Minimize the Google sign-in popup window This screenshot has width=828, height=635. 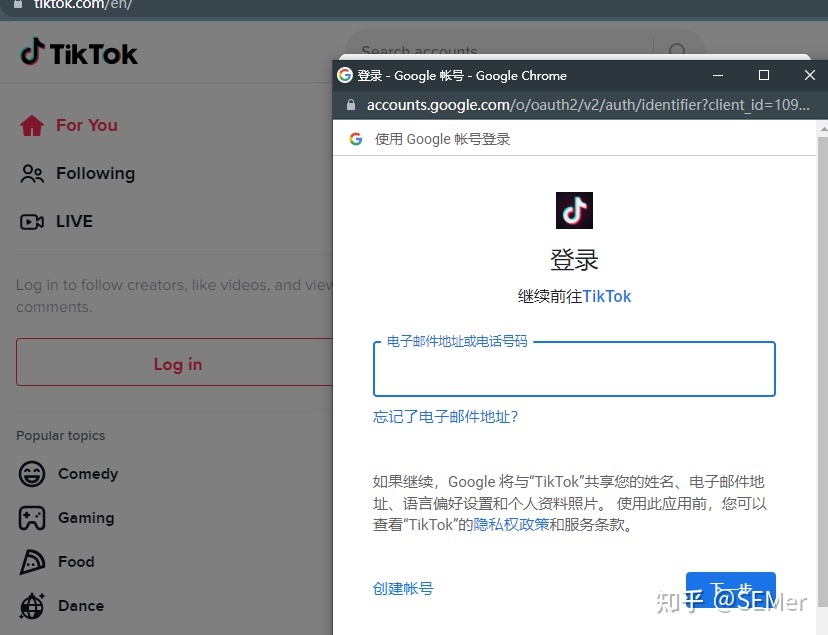[x=718, y=75]
